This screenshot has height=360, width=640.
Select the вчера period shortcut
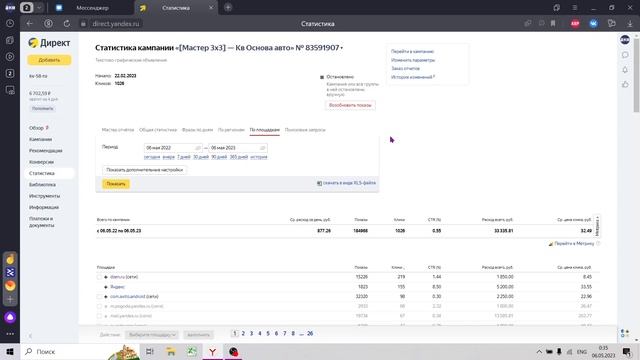click(x=169, y=157)
